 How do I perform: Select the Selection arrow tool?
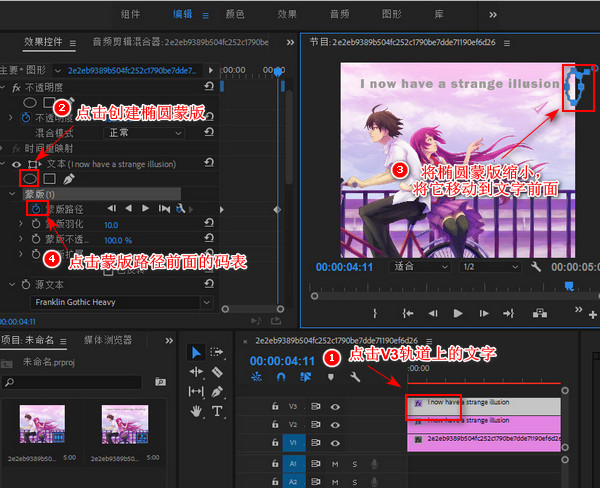pos(196,352)
